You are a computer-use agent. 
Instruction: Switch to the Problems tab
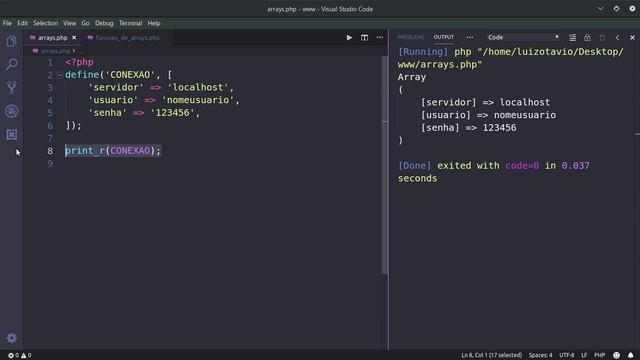tap(411, 37)
